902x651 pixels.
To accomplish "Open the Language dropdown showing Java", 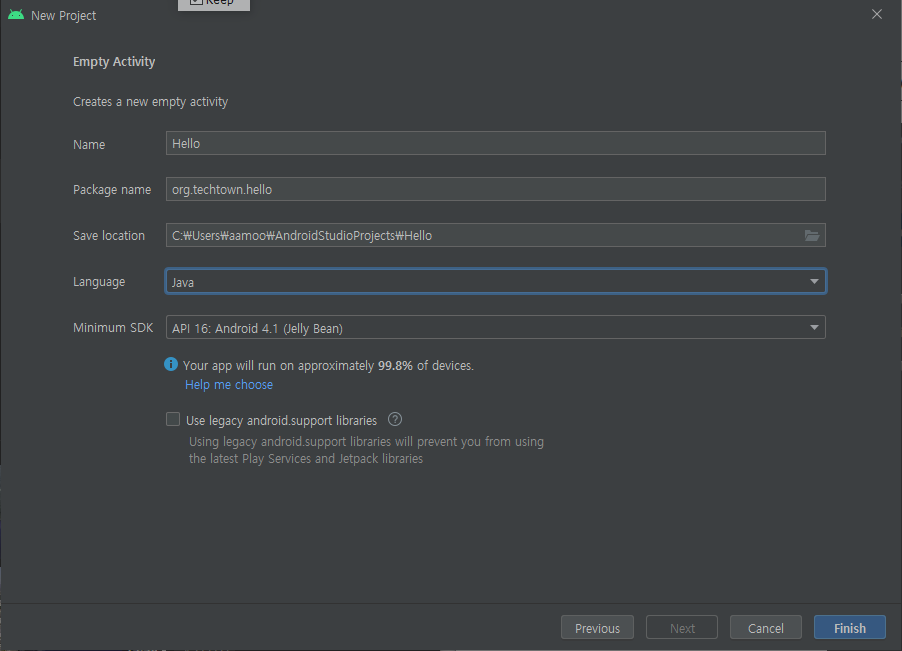I will (496, 281).
